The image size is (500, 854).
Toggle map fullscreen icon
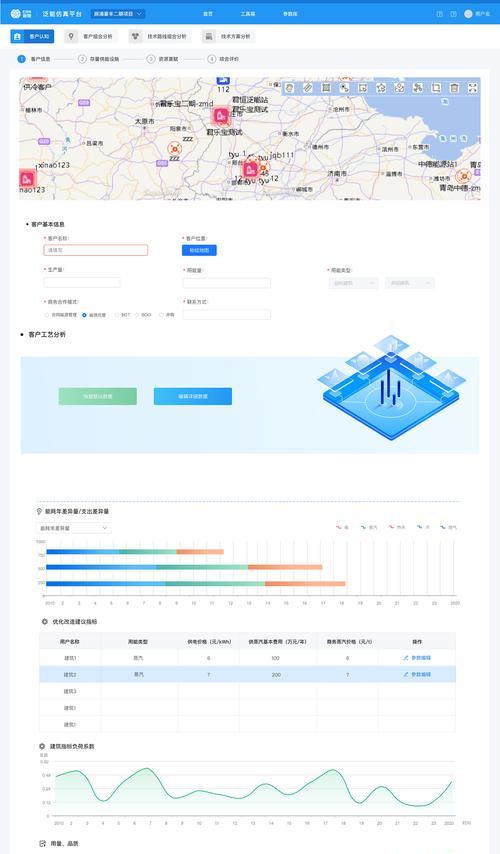tap(473, 88)
